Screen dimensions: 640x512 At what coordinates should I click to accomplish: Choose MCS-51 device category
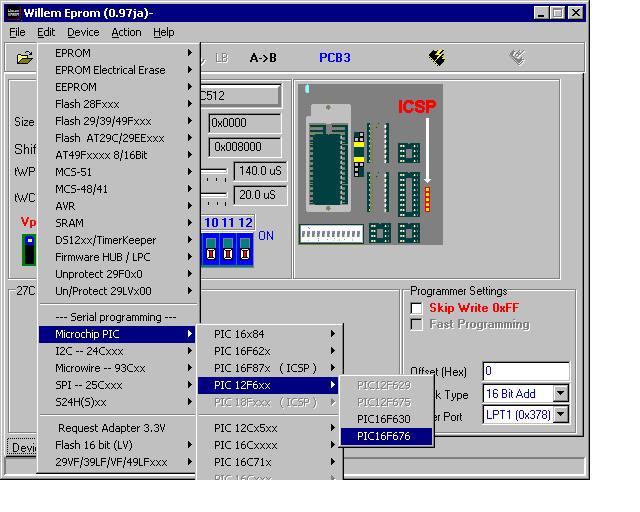tap(117, 172)
